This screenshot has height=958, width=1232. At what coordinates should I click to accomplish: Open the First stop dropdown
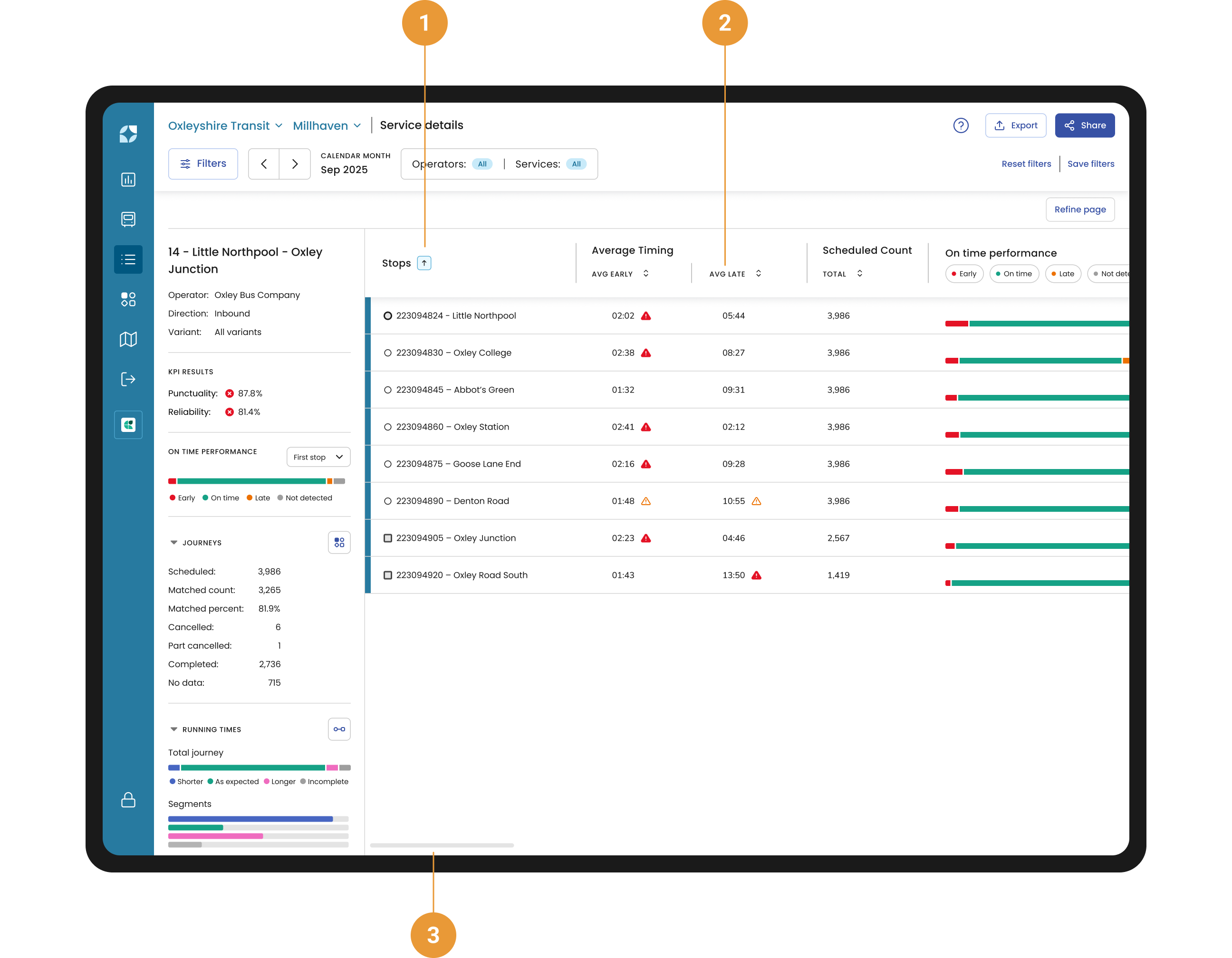pyautogui.click(x=318, y=457)
